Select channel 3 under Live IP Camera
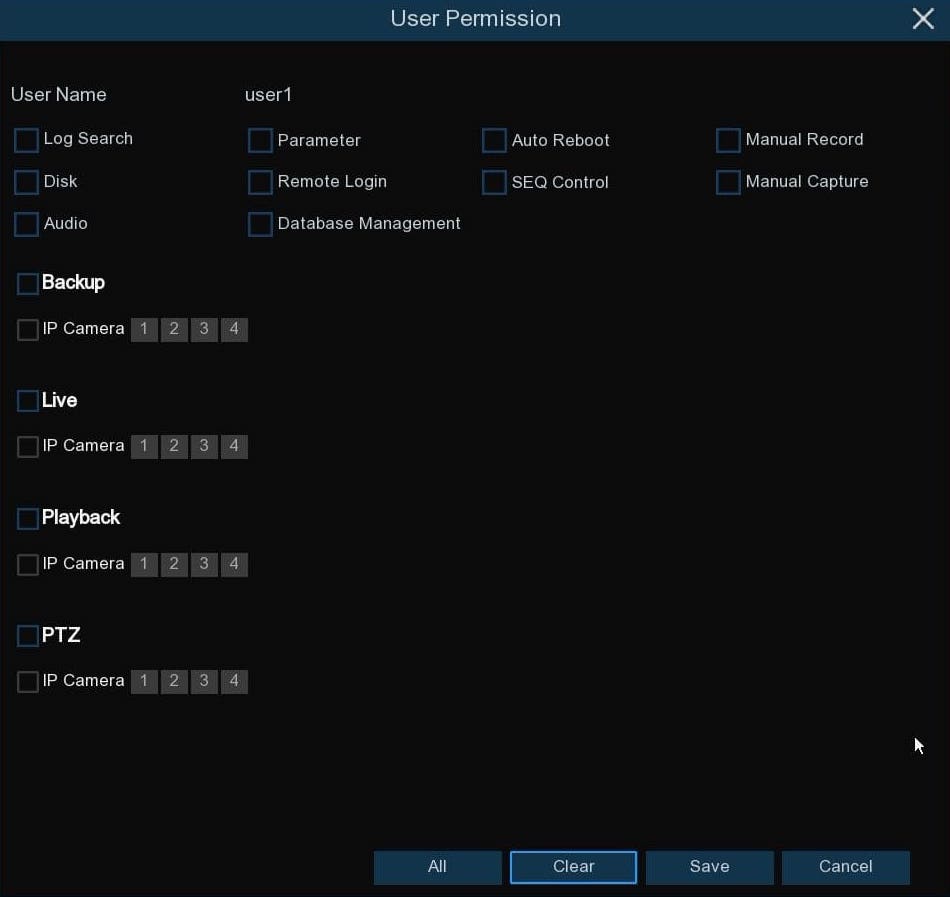950x897 pixels. click(204, 447)
